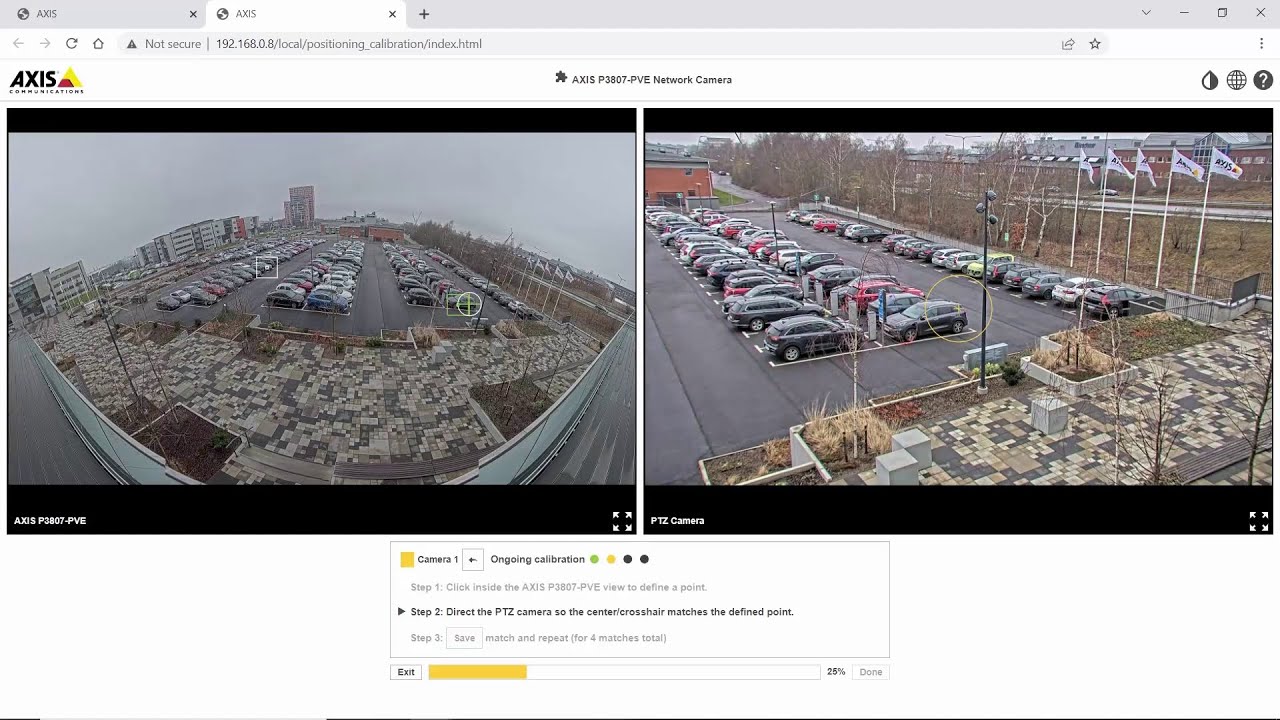Open the tab search dropdown chevron
This screenshot has width=1280, height=720.
[x=1146, y=13]
